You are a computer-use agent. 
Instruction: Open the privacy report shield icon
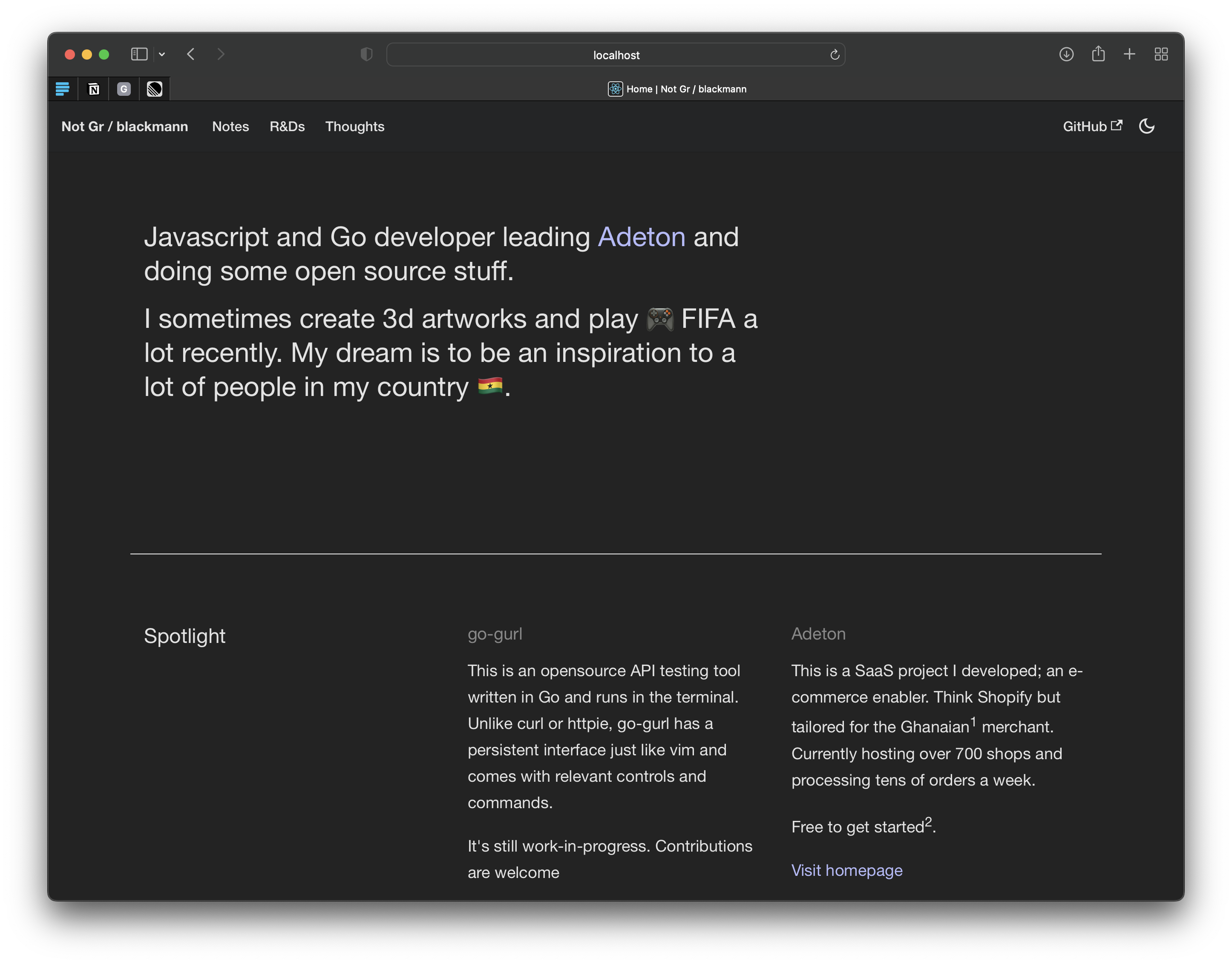coord(366,54)
